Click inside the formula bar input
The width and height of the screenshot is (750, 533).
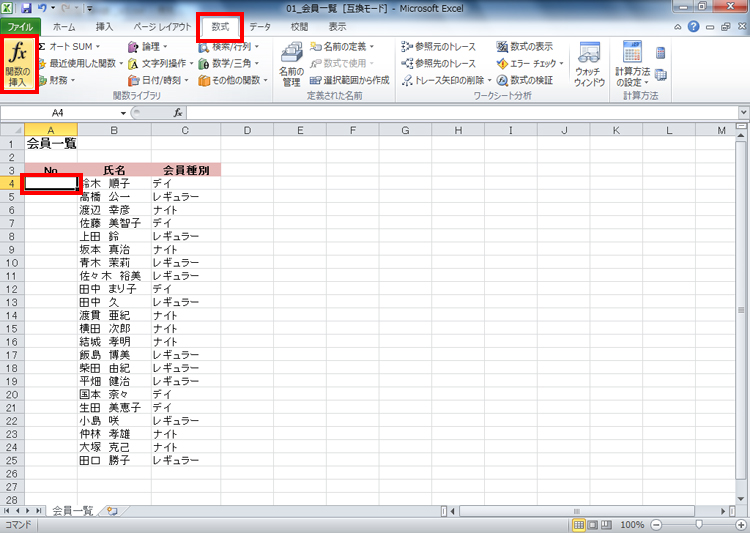(463, 113)
